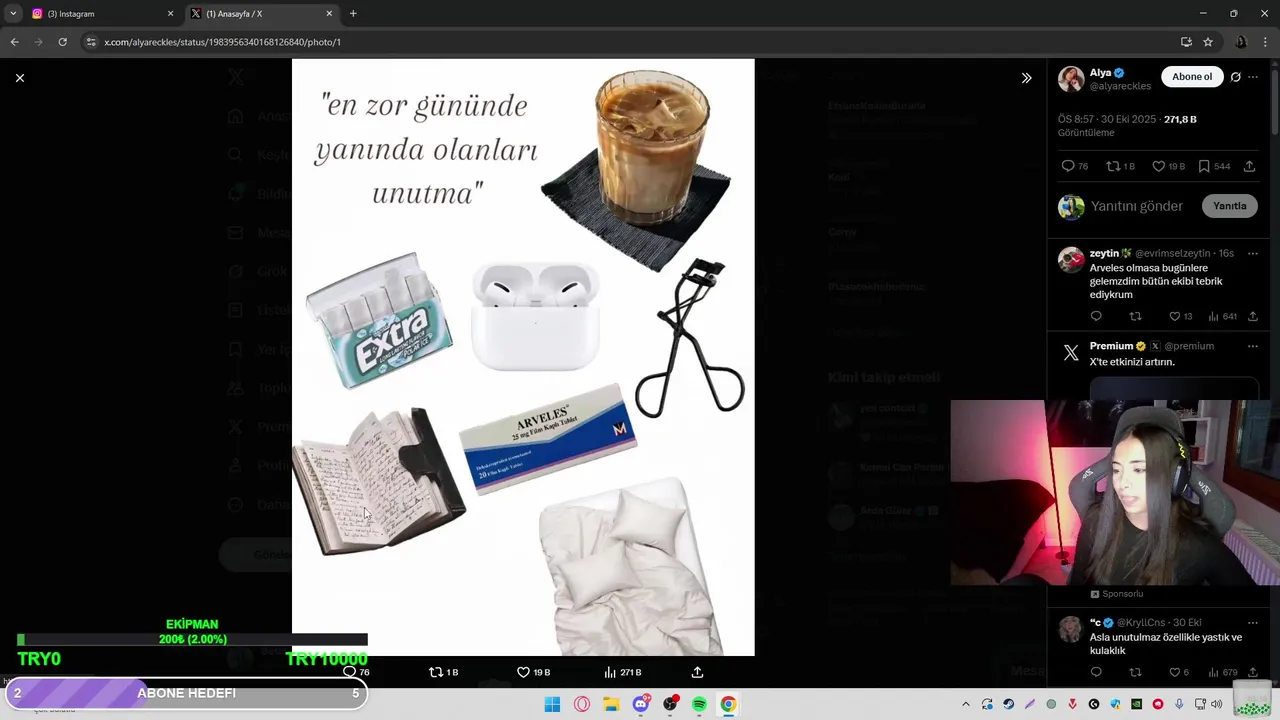This screenshot has width=1280, height=720.
Task: Click the Yanıtını gönder reply field
Action: pyautogui.click(x=1136, y=206)
